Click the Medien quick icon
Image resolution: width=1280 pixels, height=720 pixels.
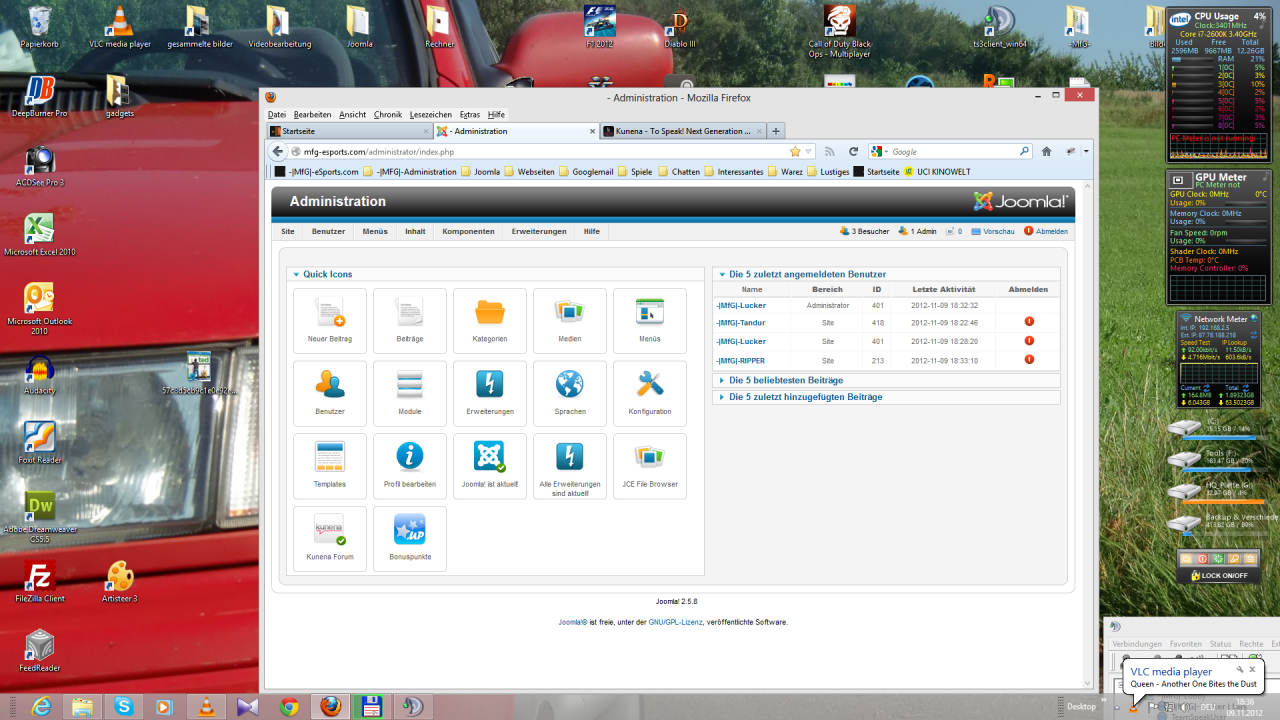(x=570, y=320)
